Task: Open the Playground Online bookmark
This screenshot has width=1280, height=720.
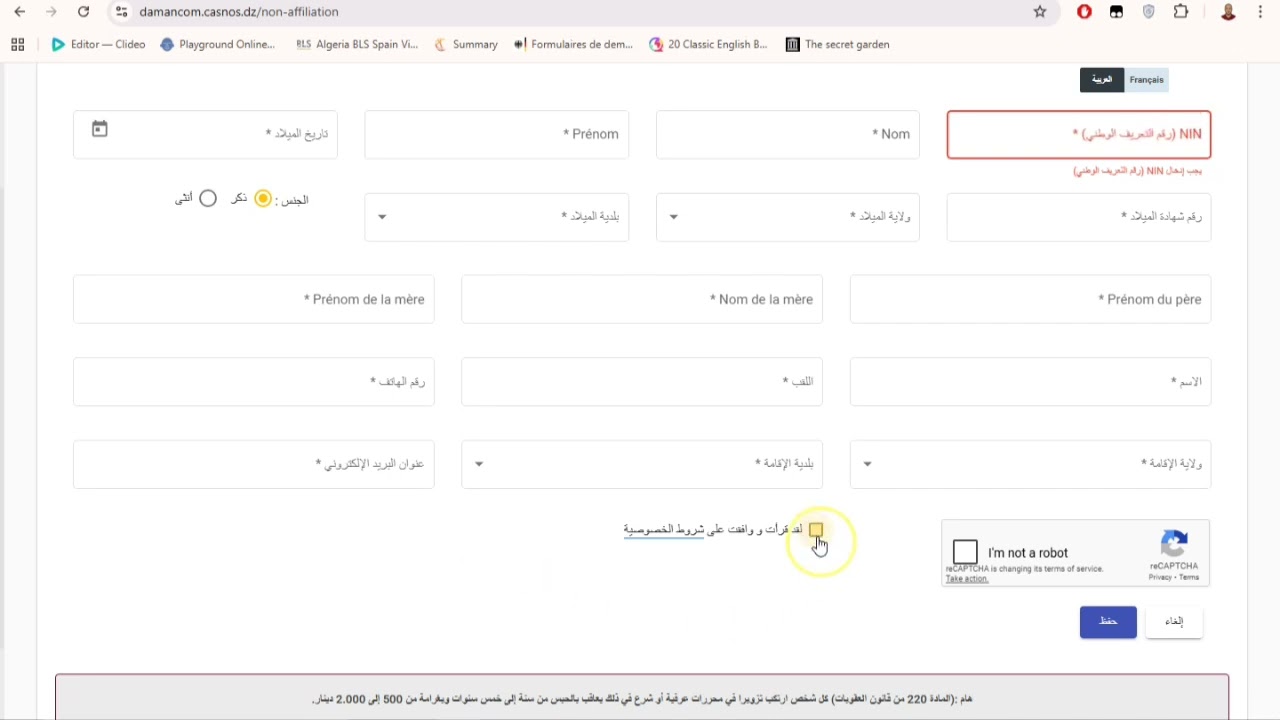Action: (217, 44)
